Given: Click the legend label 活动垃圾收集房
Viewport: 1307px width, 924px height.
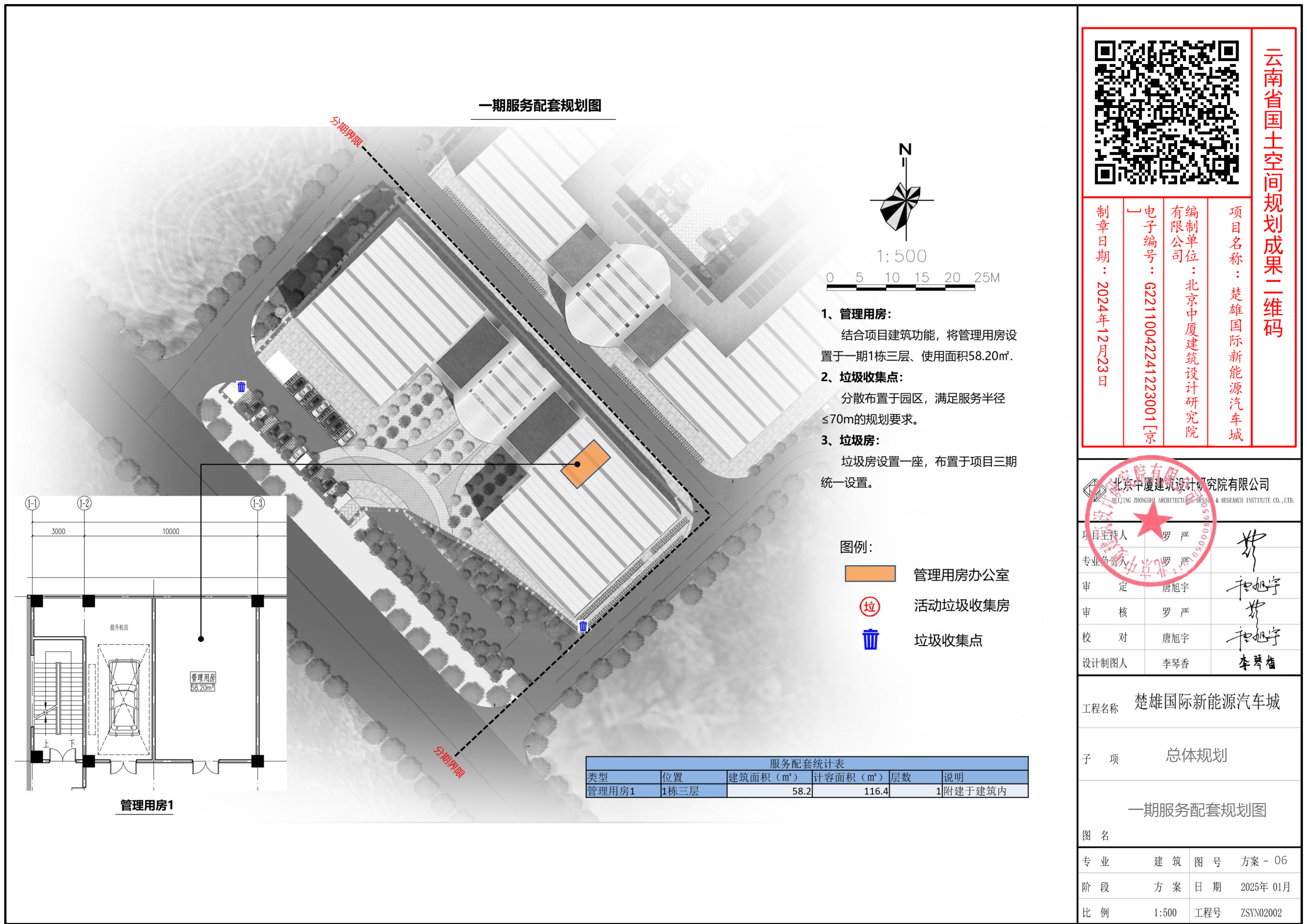Looking at the screenshot, I should tap(961, 606).
